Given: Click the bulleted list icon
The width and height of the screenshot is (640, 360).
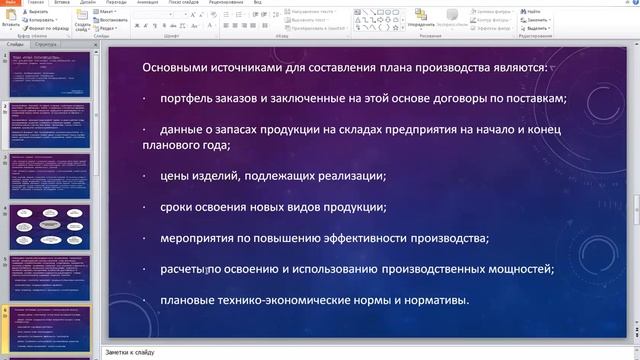Looking at the screenshot, I should [x=227, y=15].
